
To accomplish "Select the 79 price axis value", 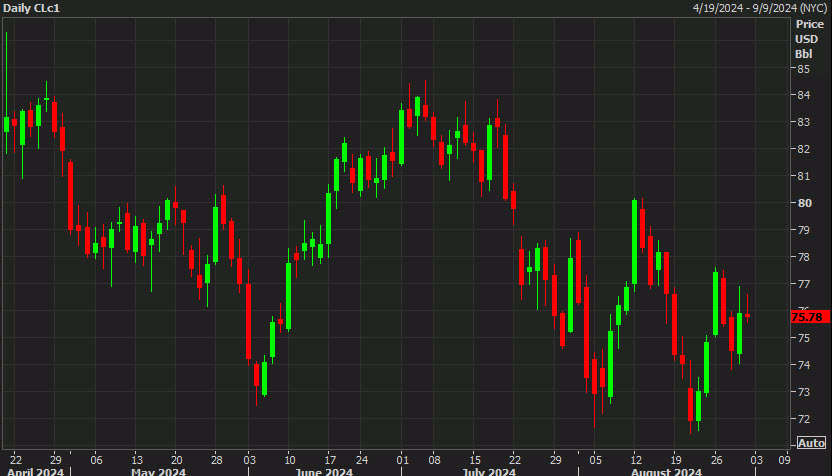I will 803,230.
